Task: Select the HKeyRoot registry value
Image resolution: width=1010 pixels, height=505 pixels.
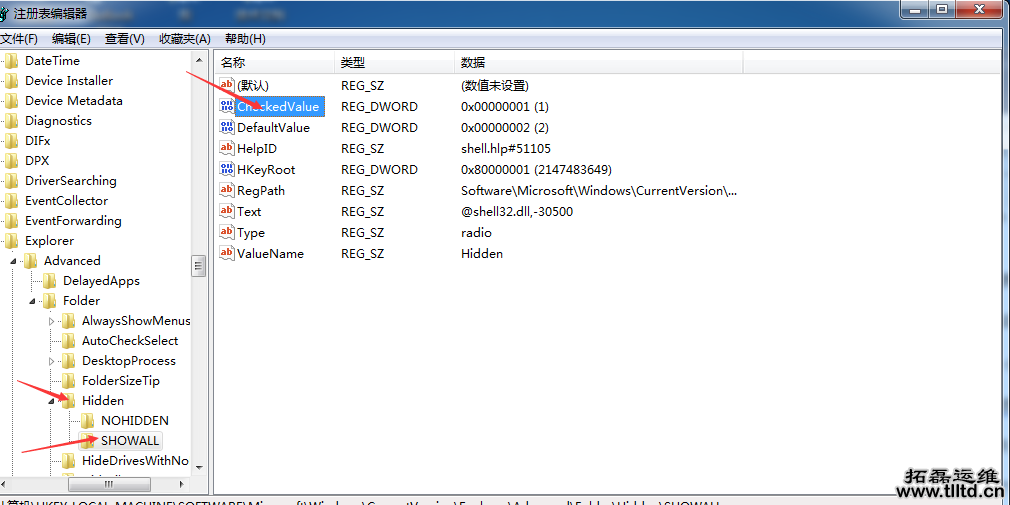Action: [266, 170]
